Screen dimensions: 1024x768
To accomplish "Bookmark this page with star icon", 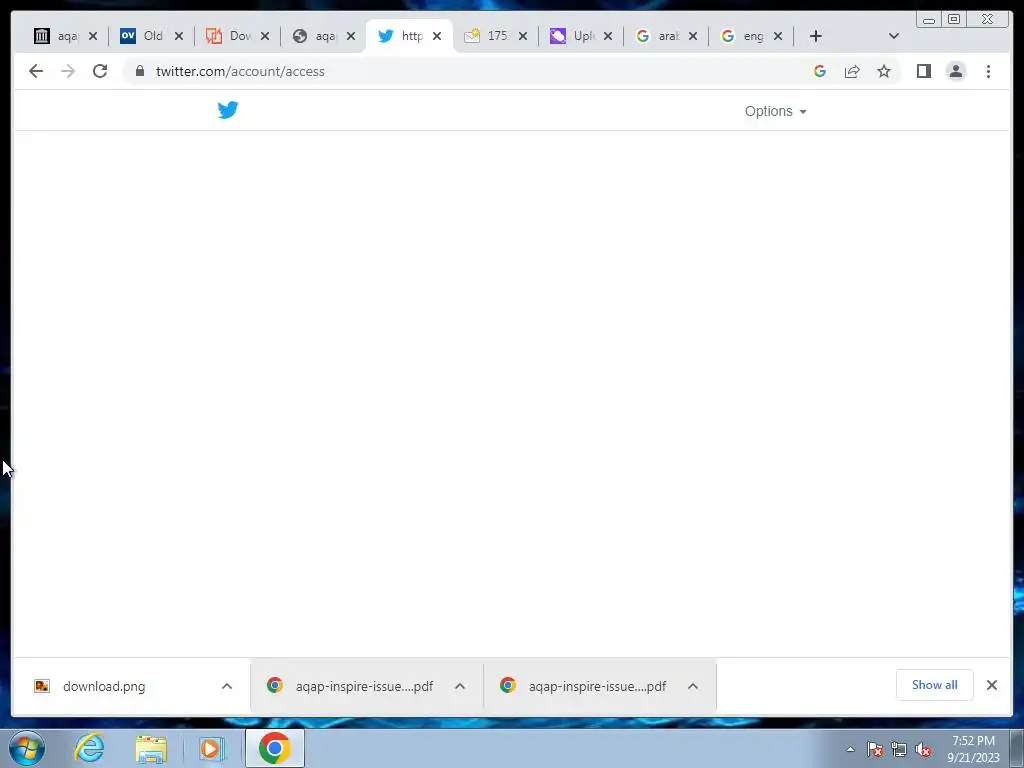I will (x=884, y=71).
